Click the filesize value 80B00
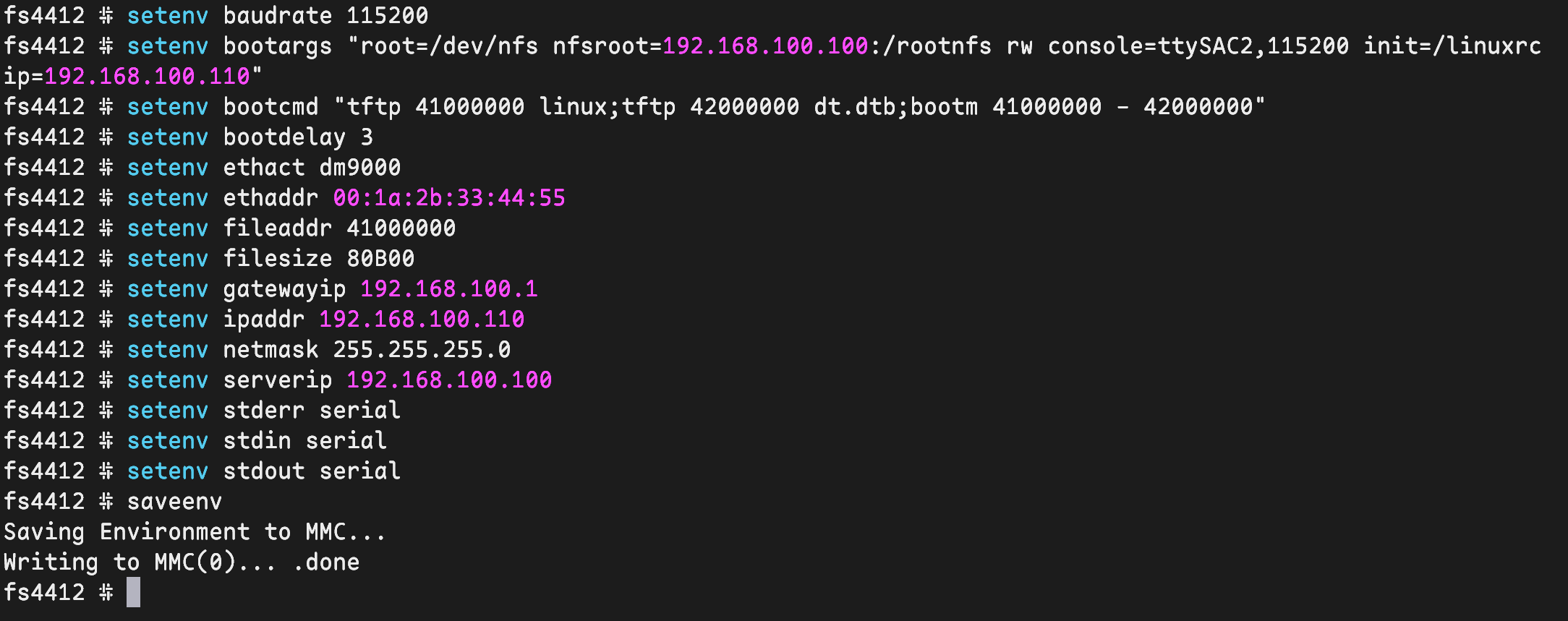The width and height of the screenshot is (1568, 621). tap(380, 258)
